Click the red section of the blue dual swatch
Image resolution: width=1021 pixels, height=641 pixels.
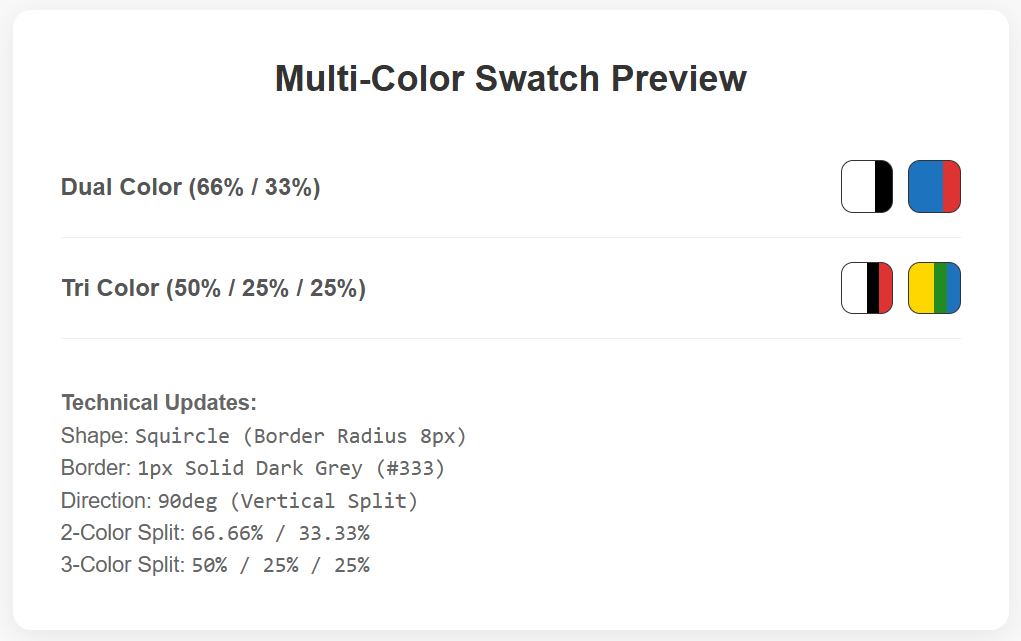(x=951, y=186)
